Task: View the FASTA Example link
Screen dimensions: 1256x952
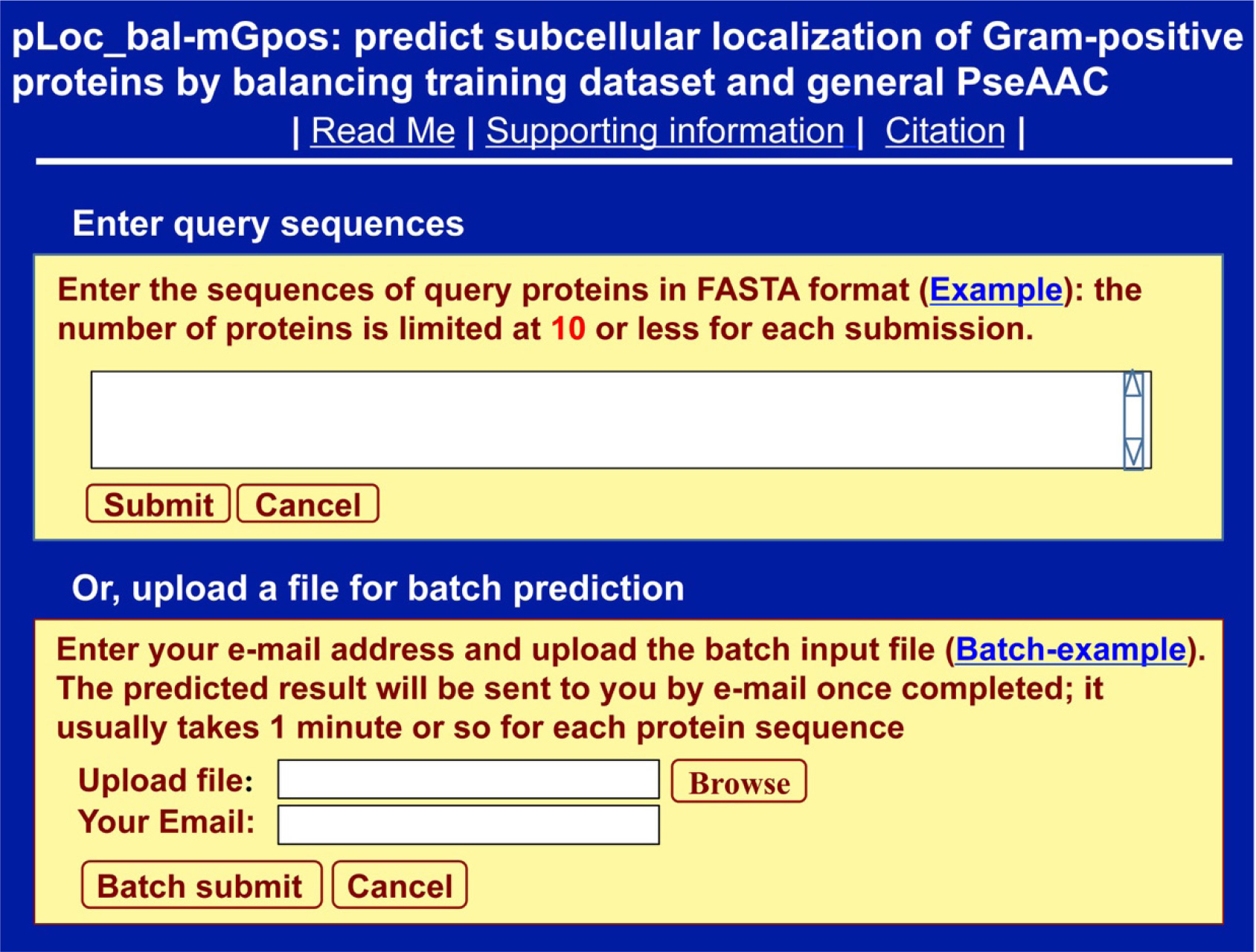Action: tap(996, 290)
